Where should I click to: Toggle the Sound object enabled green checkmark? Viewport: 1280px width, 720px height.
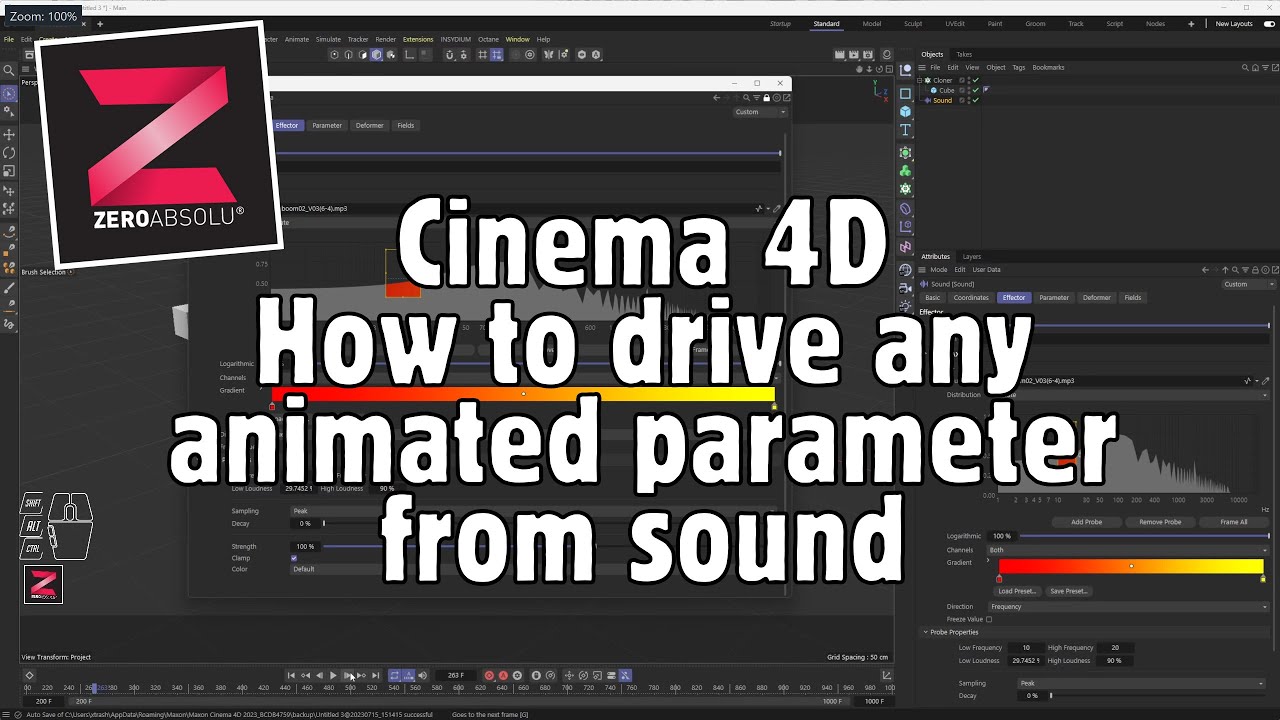click(976, 100)
